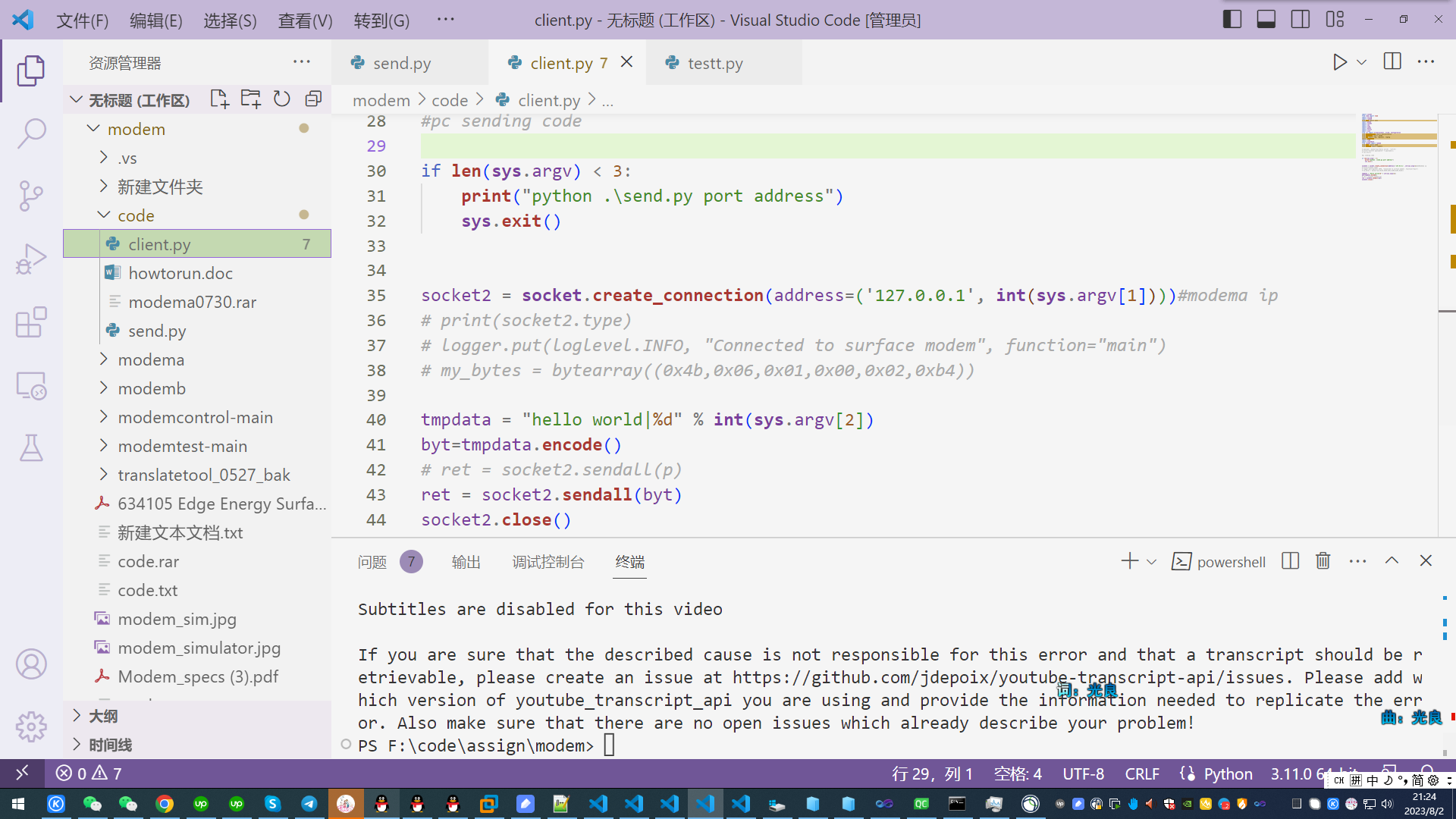The height and width of the screenshot is (819, 1456).
Task: Toggle bottom panel layout button
Action: pos(1266,20)
